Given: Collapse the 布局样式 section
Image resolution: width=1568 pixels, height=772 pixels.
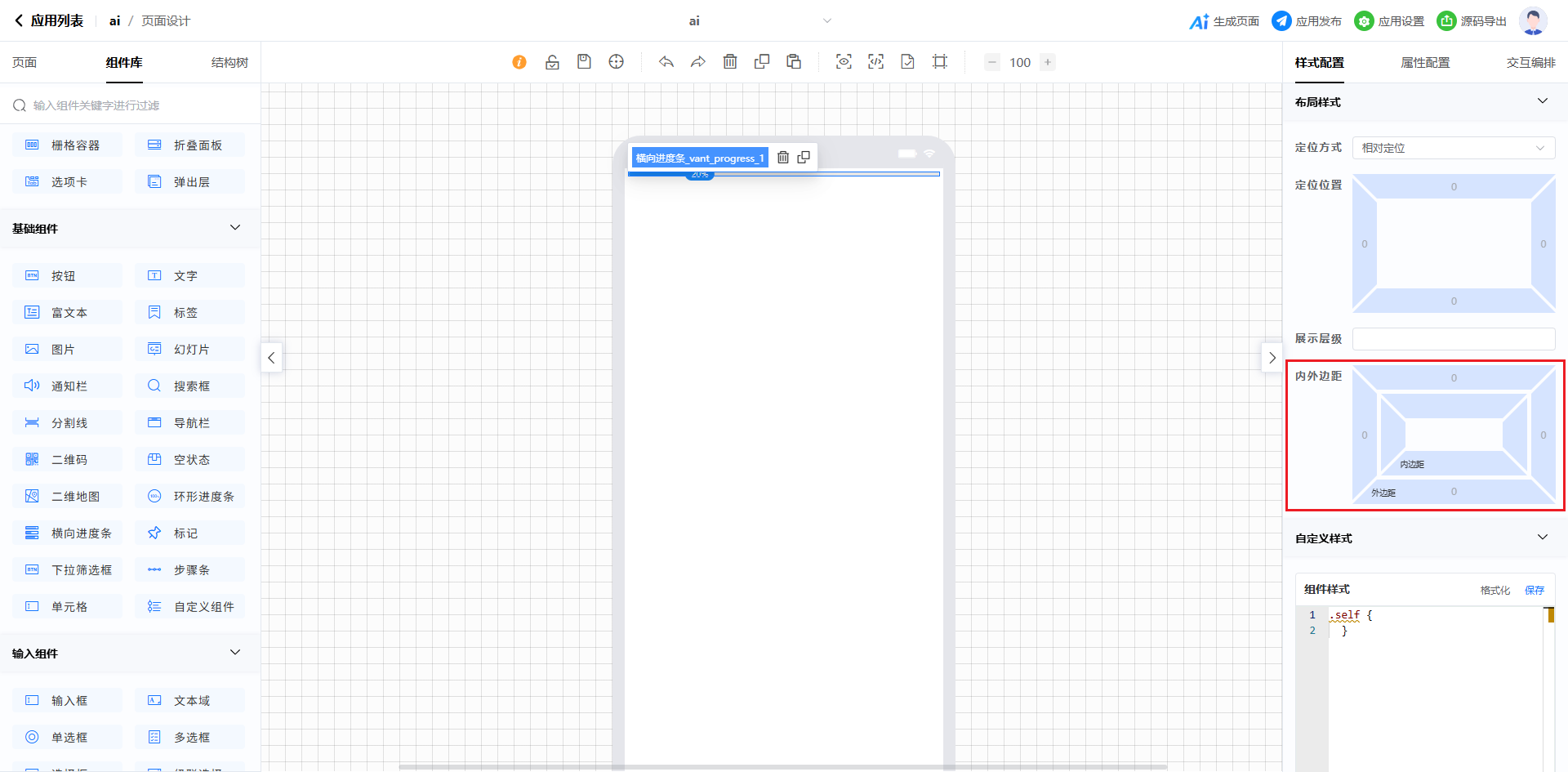Looking at the screenshot, I should click(1542, 101).
